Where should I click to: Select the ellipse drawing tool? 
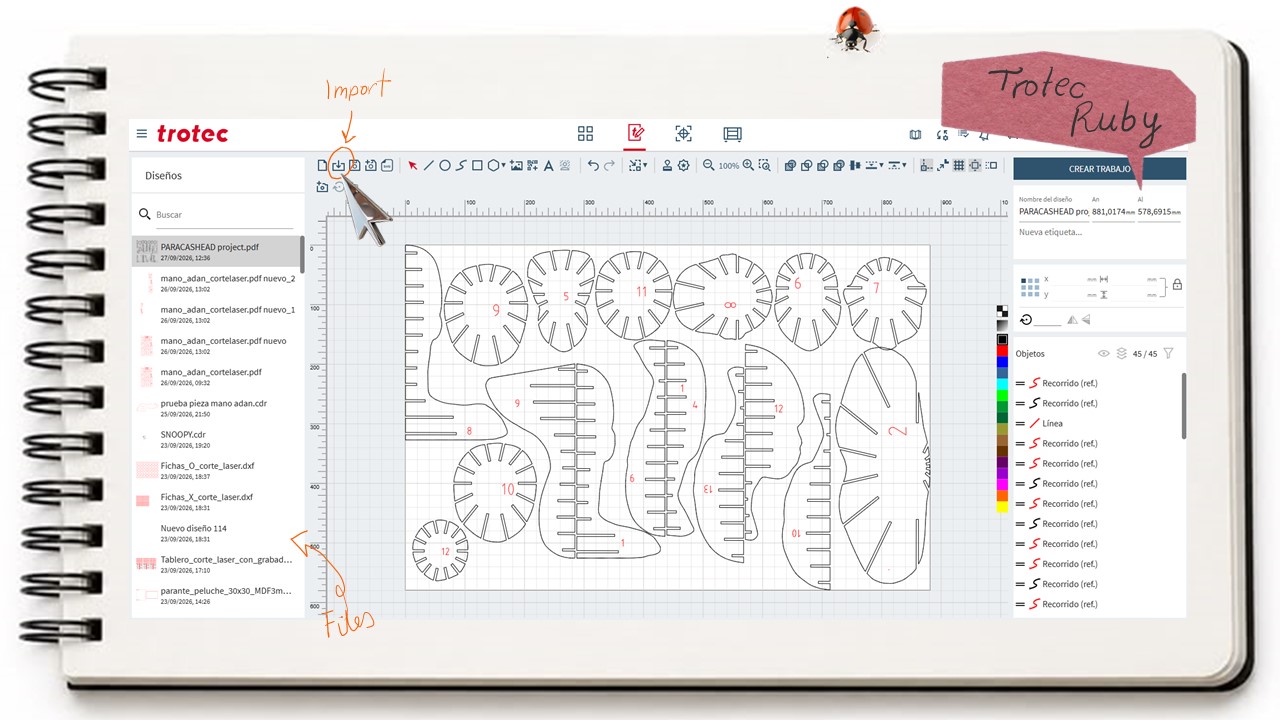pyautogui.click(x=445, y=165)
